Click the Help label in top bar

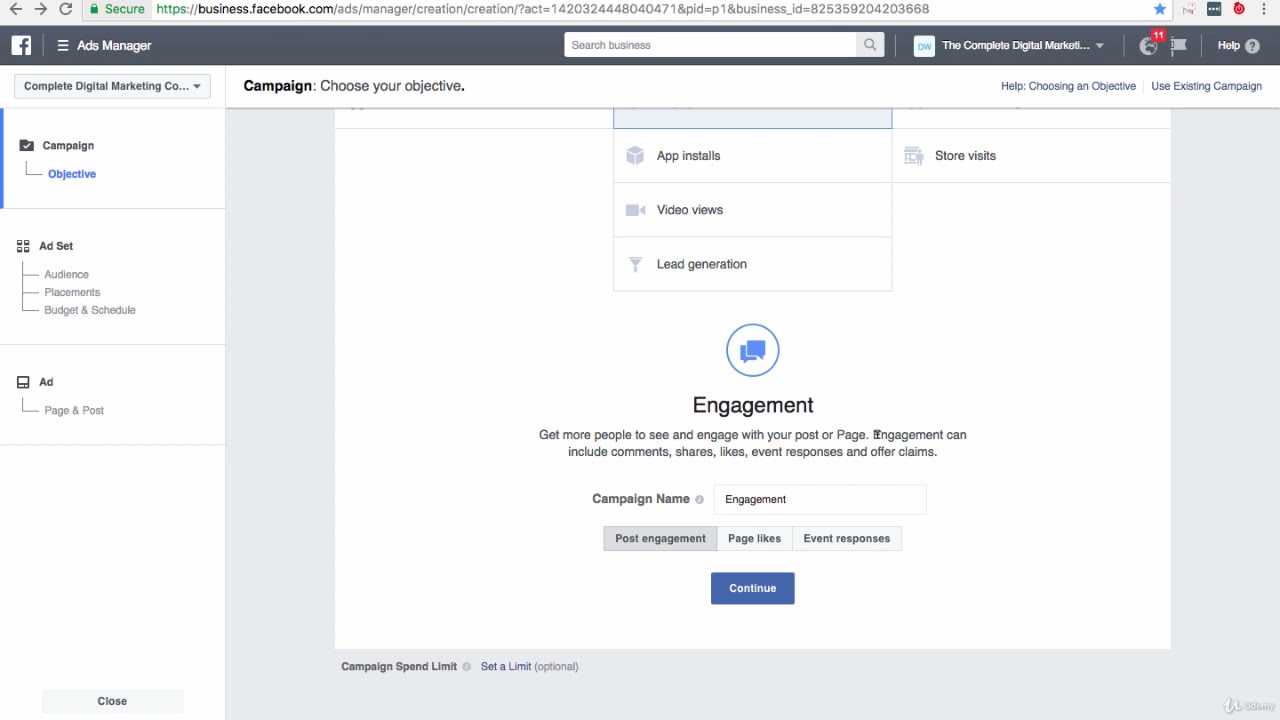1228,46
